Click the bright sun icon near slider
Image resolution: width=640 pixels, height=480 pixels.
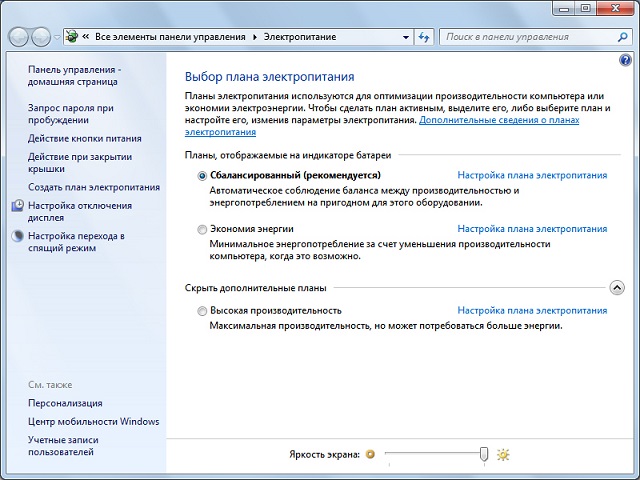[x=503, y=454]
